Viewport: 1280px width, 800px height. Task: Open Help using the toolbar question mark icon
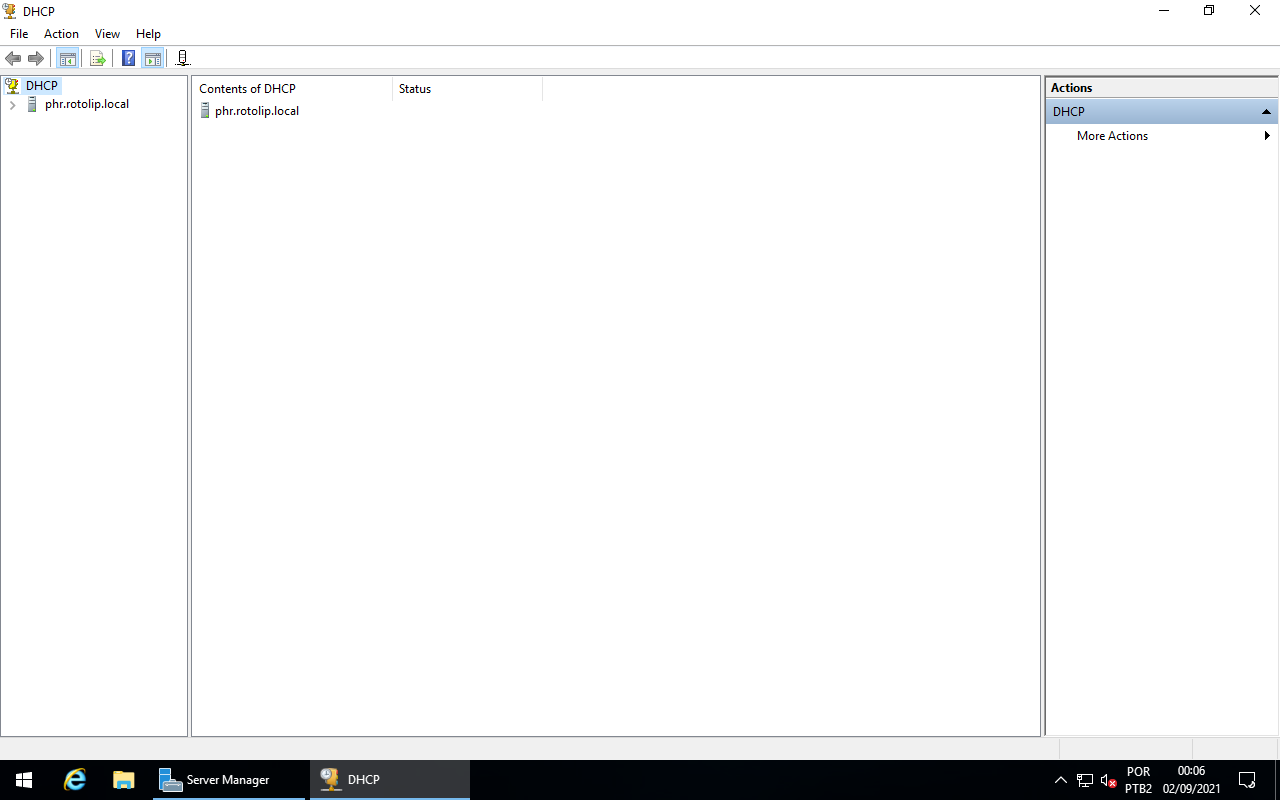[x=127, y=58]
